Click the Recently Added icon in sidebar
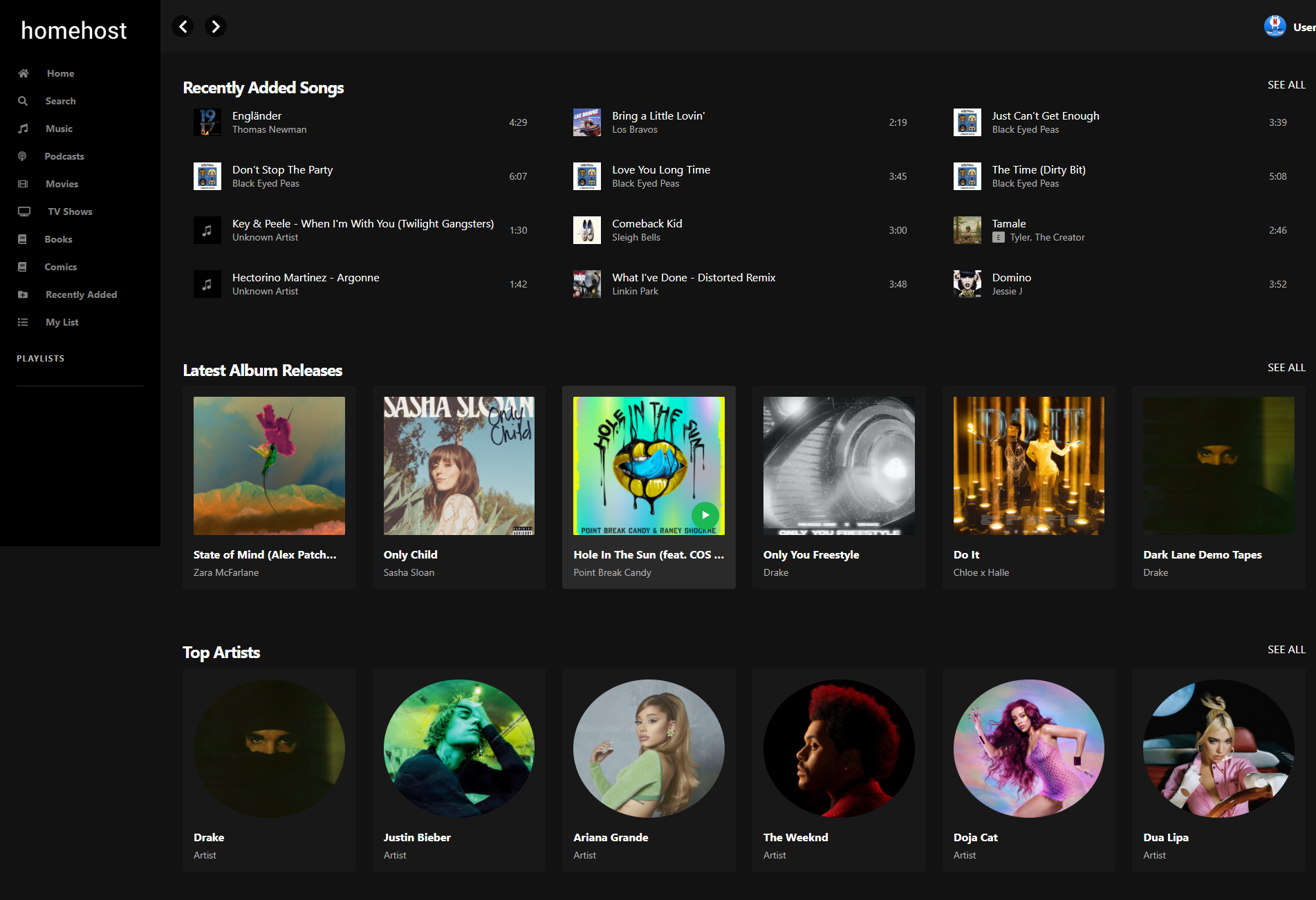The image size is (1316, 900). click(x=23, y=294)
